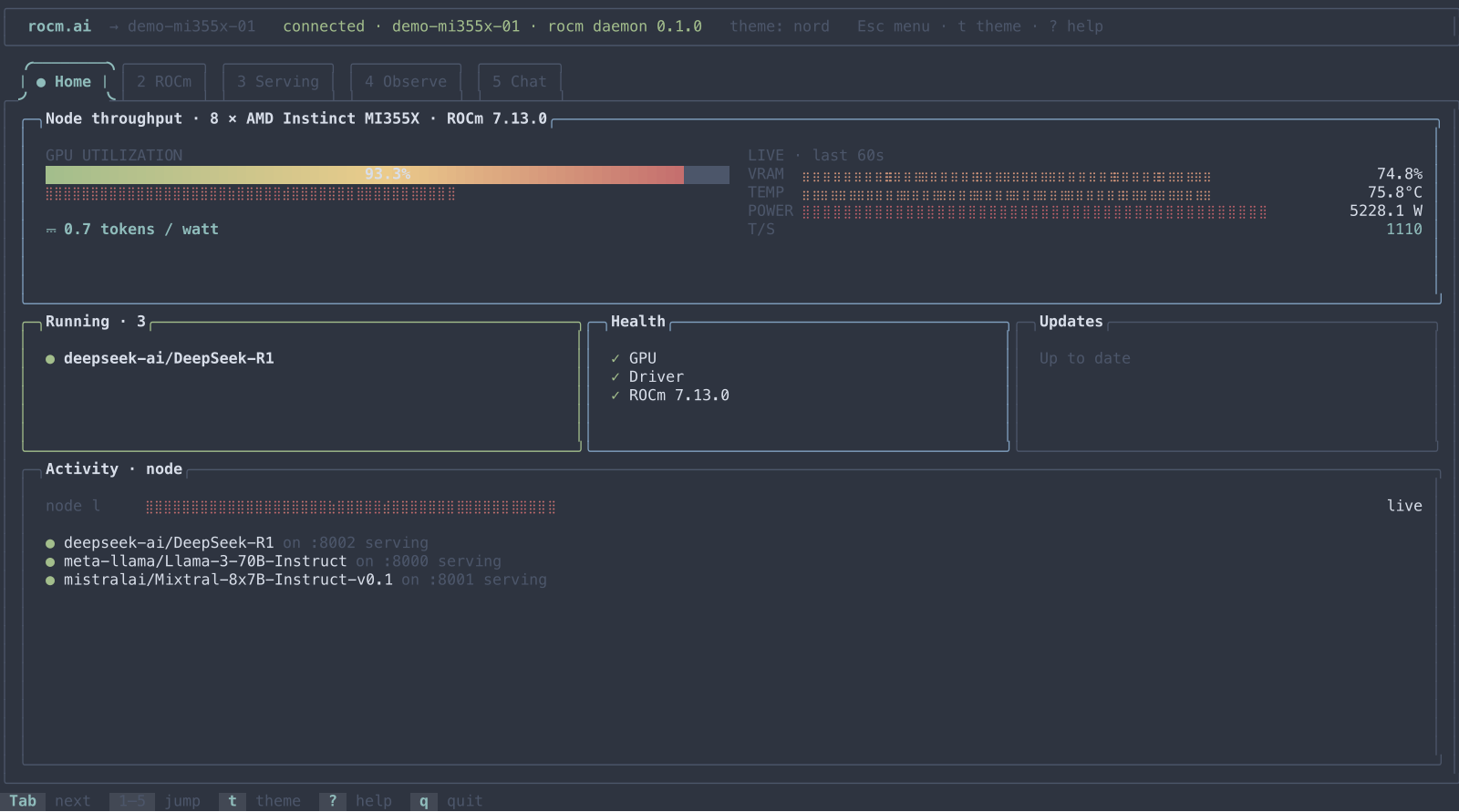Click the dotted histogram under GPU utilization bar

point(251,194)
